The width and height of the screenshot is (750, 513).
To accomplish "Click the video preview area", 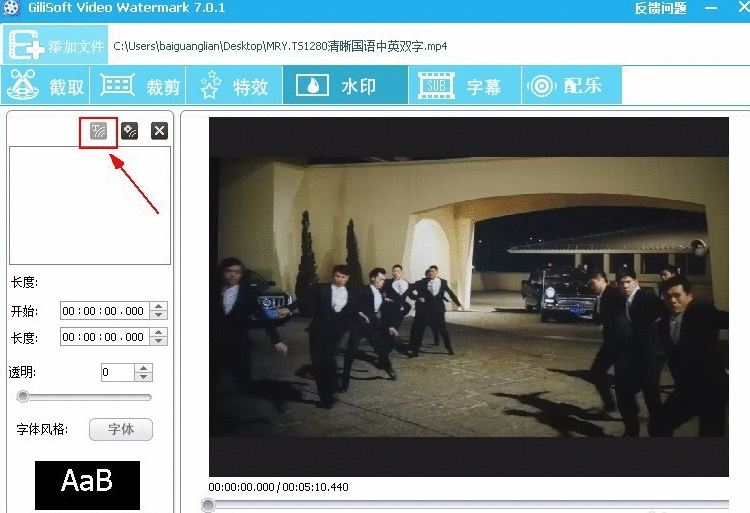I will (469, 296).
